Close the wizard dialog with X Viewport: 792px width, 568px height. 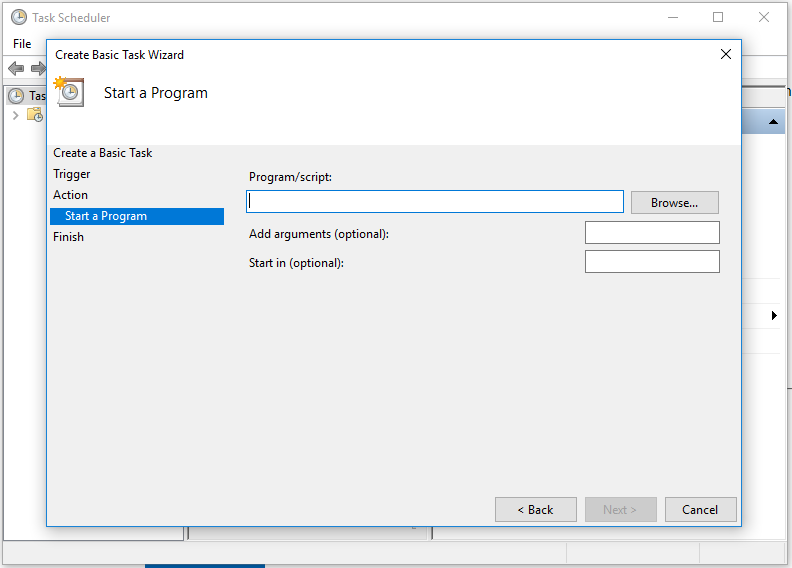(x=726, y=54)
